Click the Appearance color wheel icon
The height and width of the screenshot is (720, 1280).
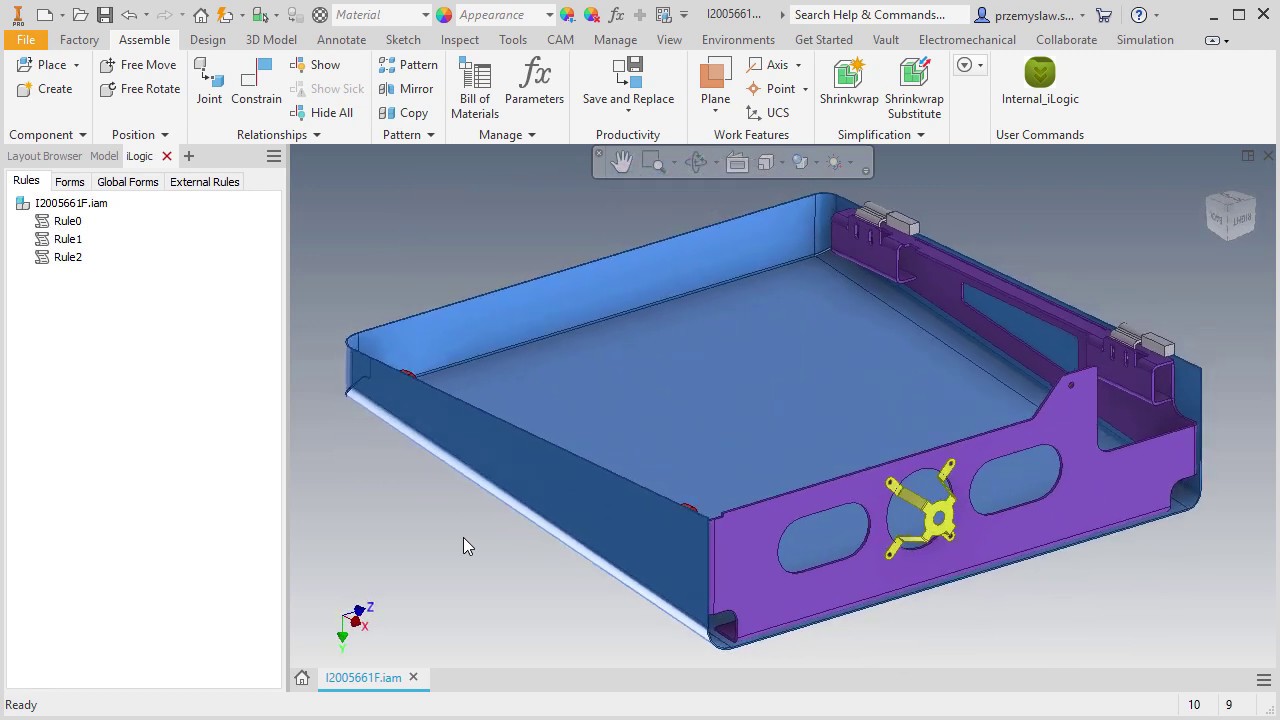[x=444, y=15]
